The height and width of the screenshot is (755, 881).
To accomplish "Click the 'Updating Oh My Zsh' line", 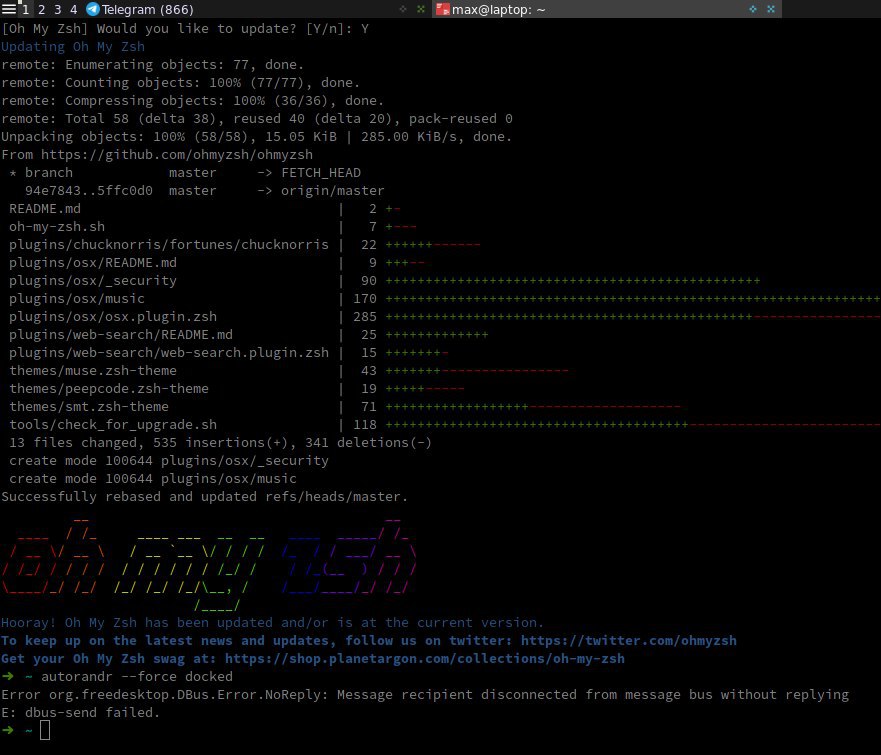I will click(x=73, y=47).
